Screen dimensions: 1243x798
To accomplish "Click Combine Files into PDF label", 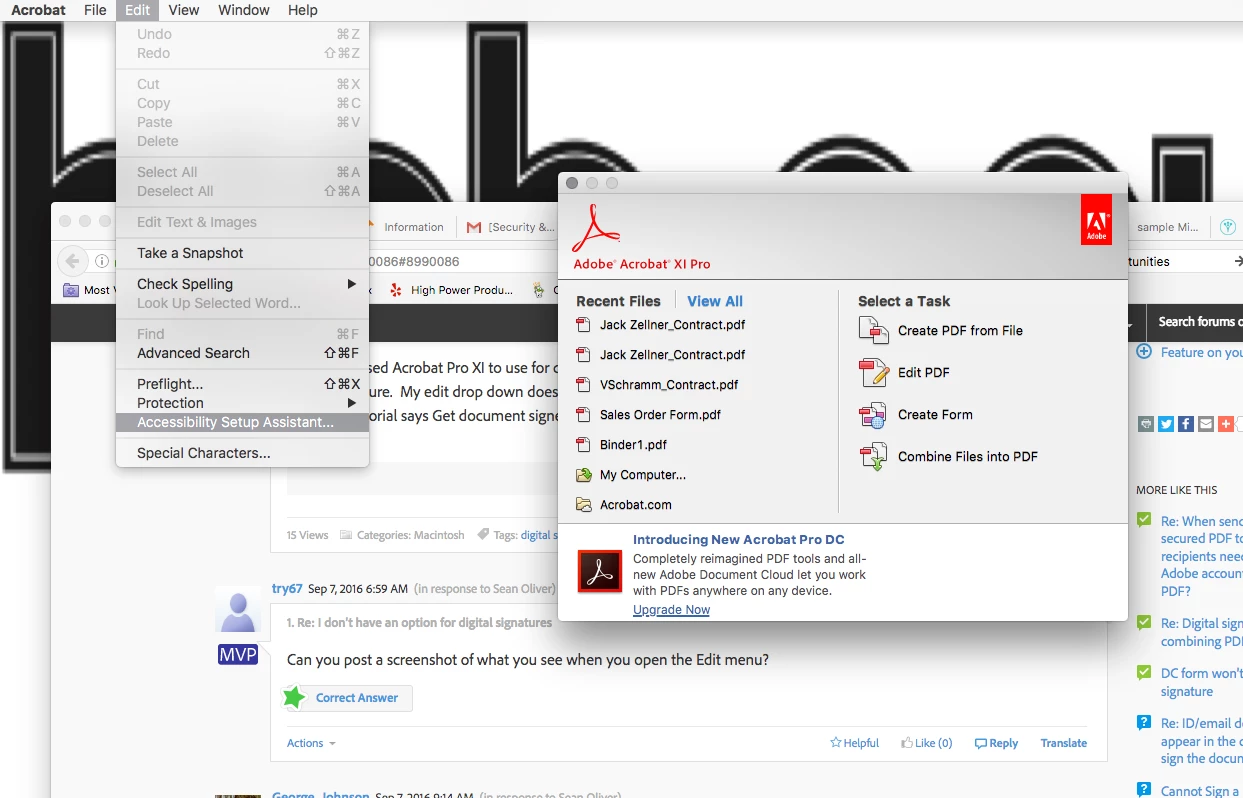I will click(x=968, y=457).
